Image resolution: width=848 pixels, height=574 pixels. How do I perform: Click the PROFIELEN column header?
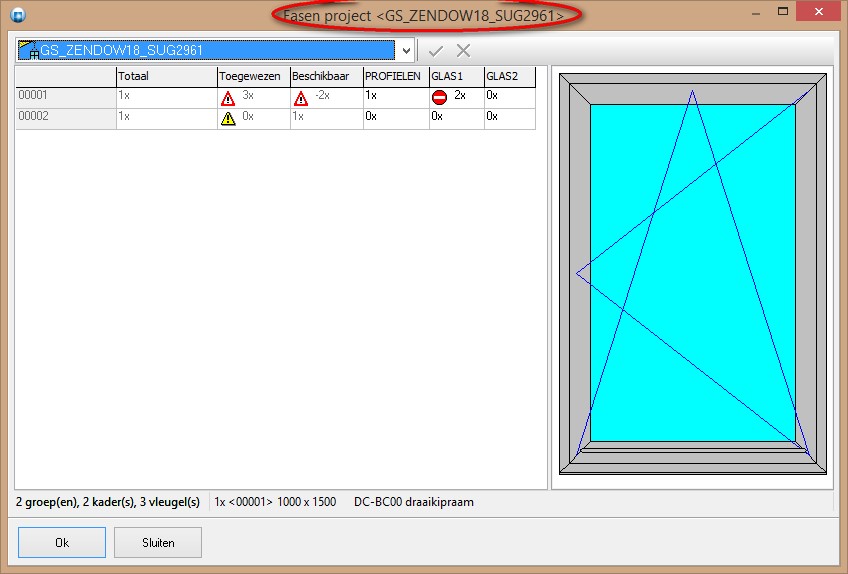tap(396, 76)
